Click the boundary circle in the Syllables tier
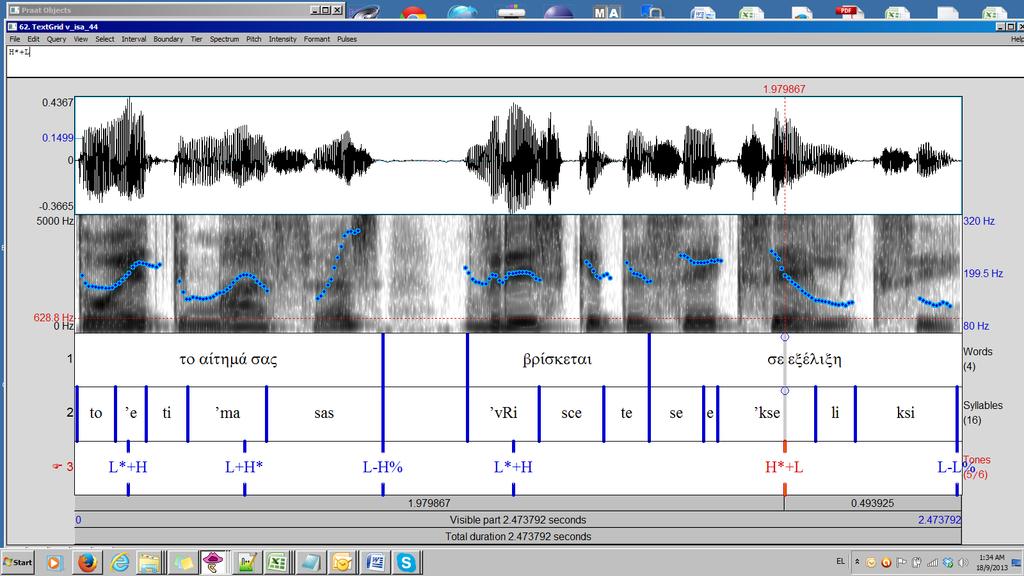1024x576 pixels. [784, 391]
